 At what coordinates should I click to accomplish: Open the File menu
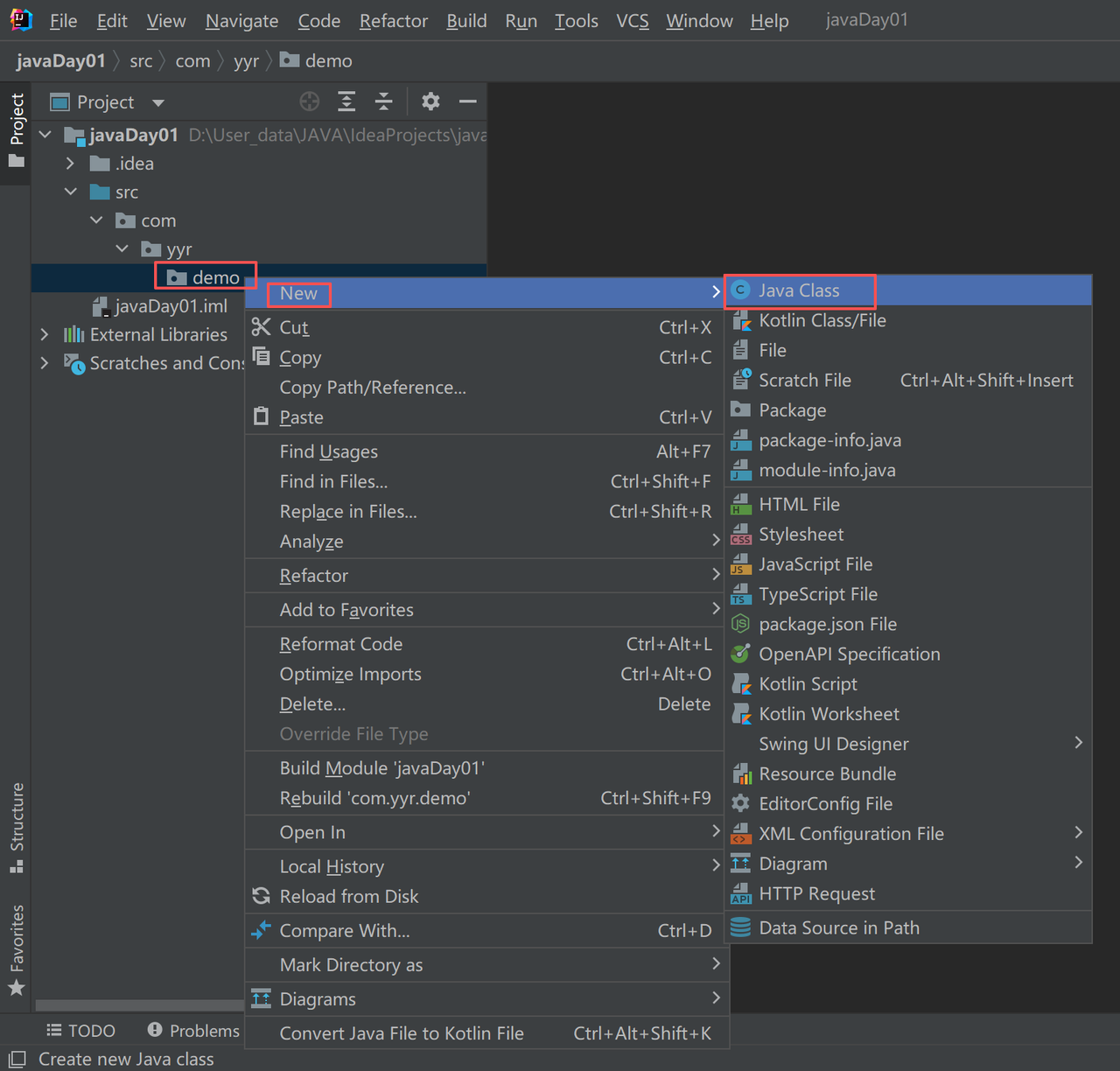click(63, 21)
